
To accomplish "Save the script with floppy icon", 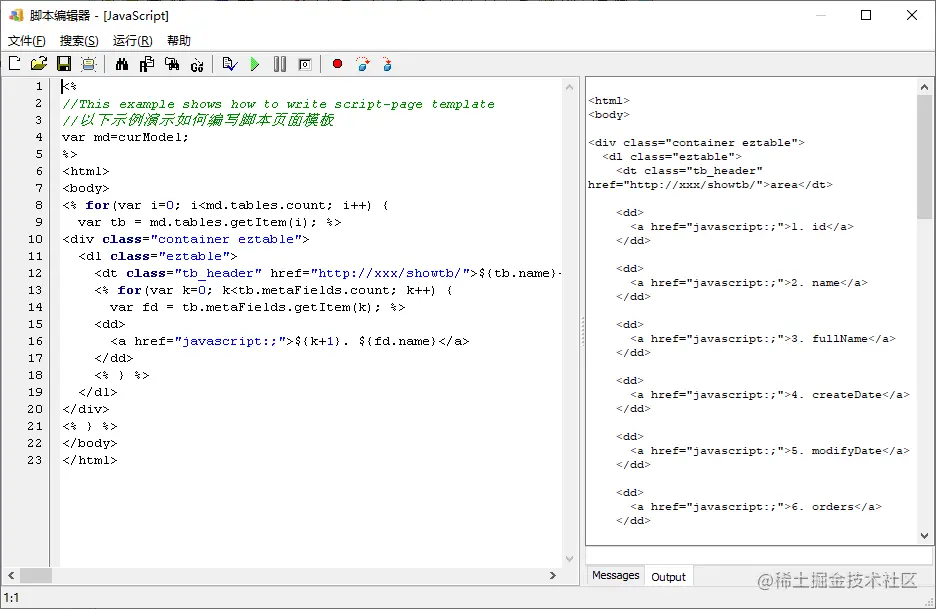I will [x=64, y=64].
